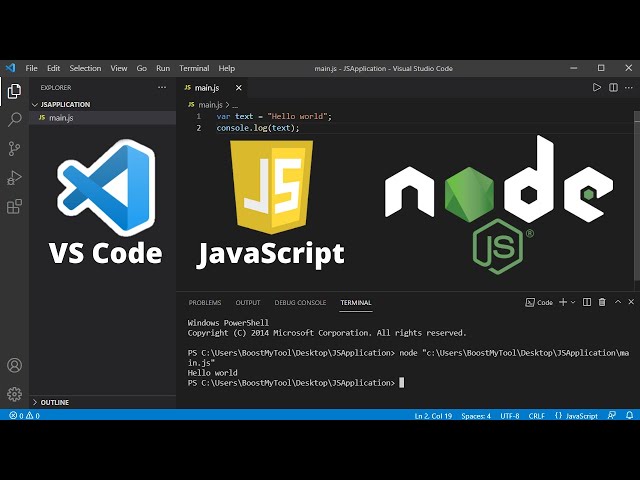Open the Run menu

[x=163, y=68]
